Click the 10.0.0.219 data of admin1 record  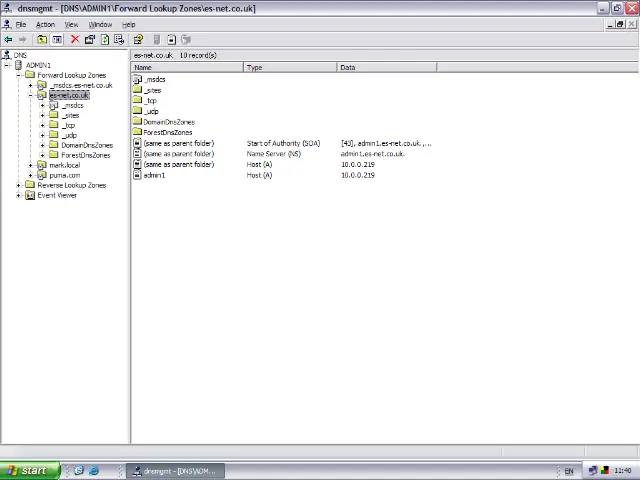point(358,175)
